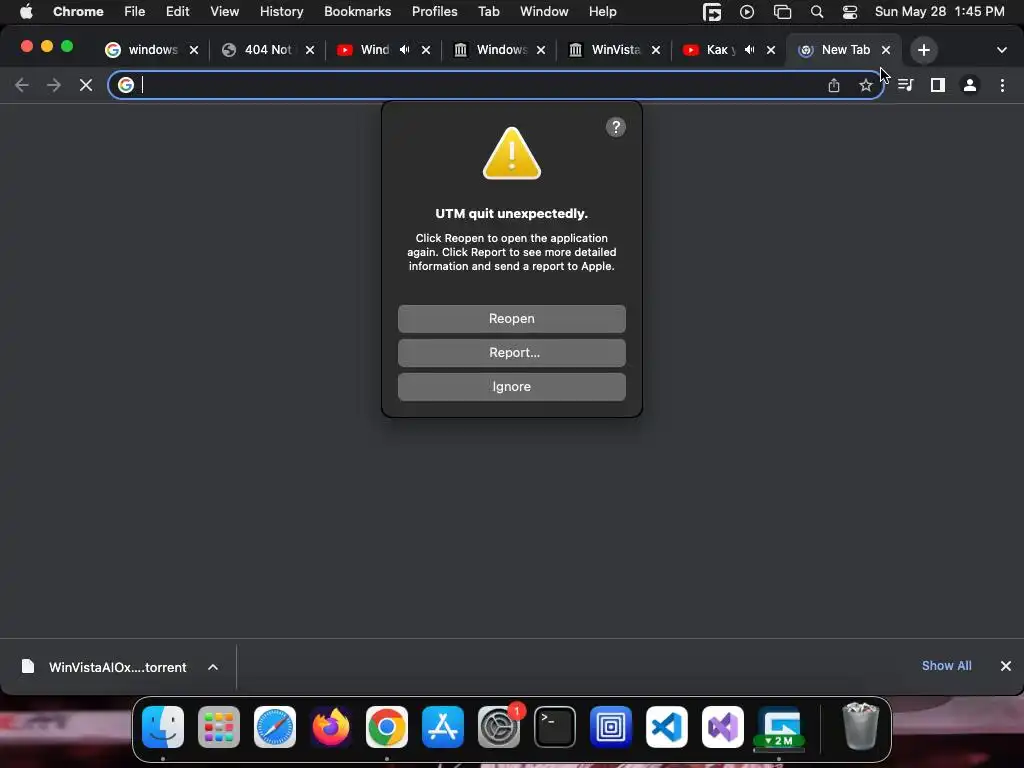
Task: Open WinVistaAIOx torrent download item
Action: click(x=104, y=667)
